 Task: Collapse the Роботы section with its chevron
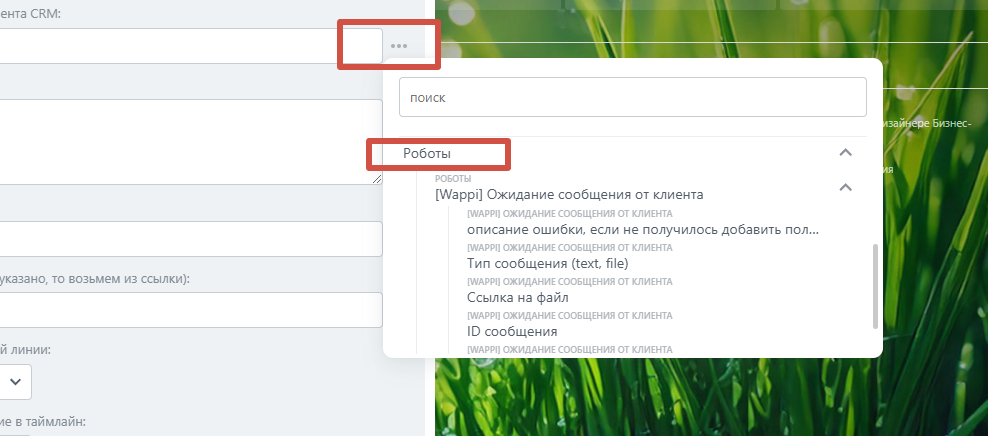[846, 152]
